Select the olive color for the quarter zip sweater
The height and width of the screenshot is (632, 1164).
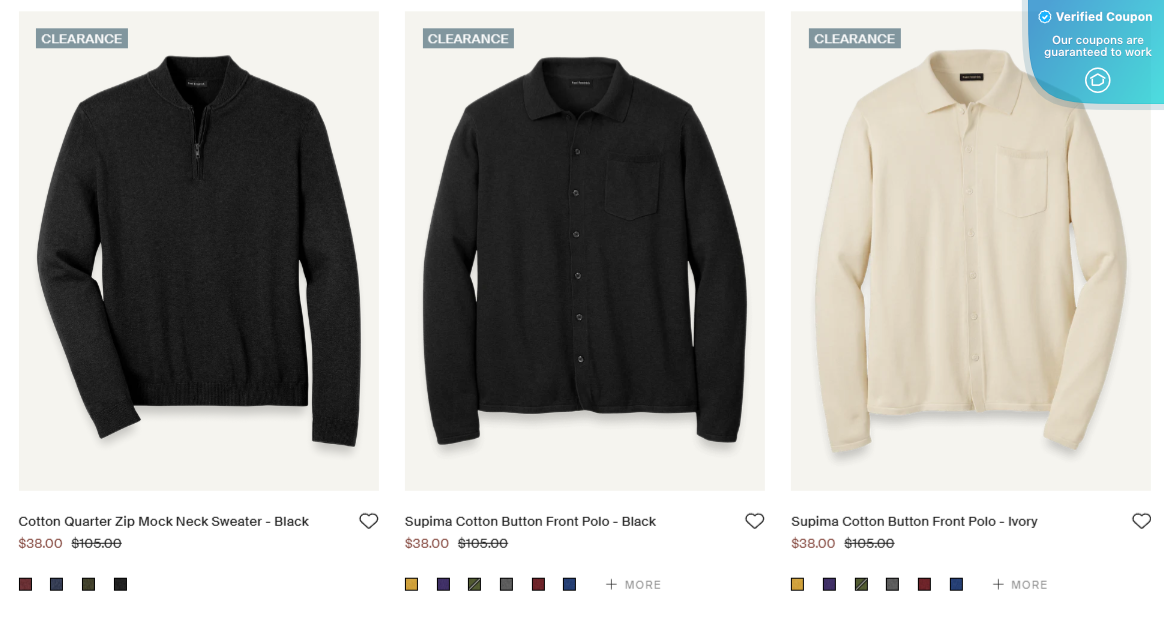pyautogui.click(x=88, y=584)
